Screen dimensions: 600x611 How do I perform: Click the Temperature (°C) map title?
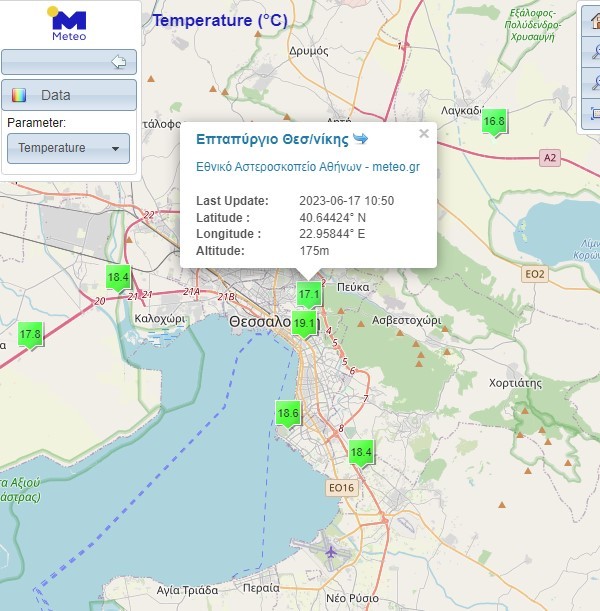click(x=220, y=21)
